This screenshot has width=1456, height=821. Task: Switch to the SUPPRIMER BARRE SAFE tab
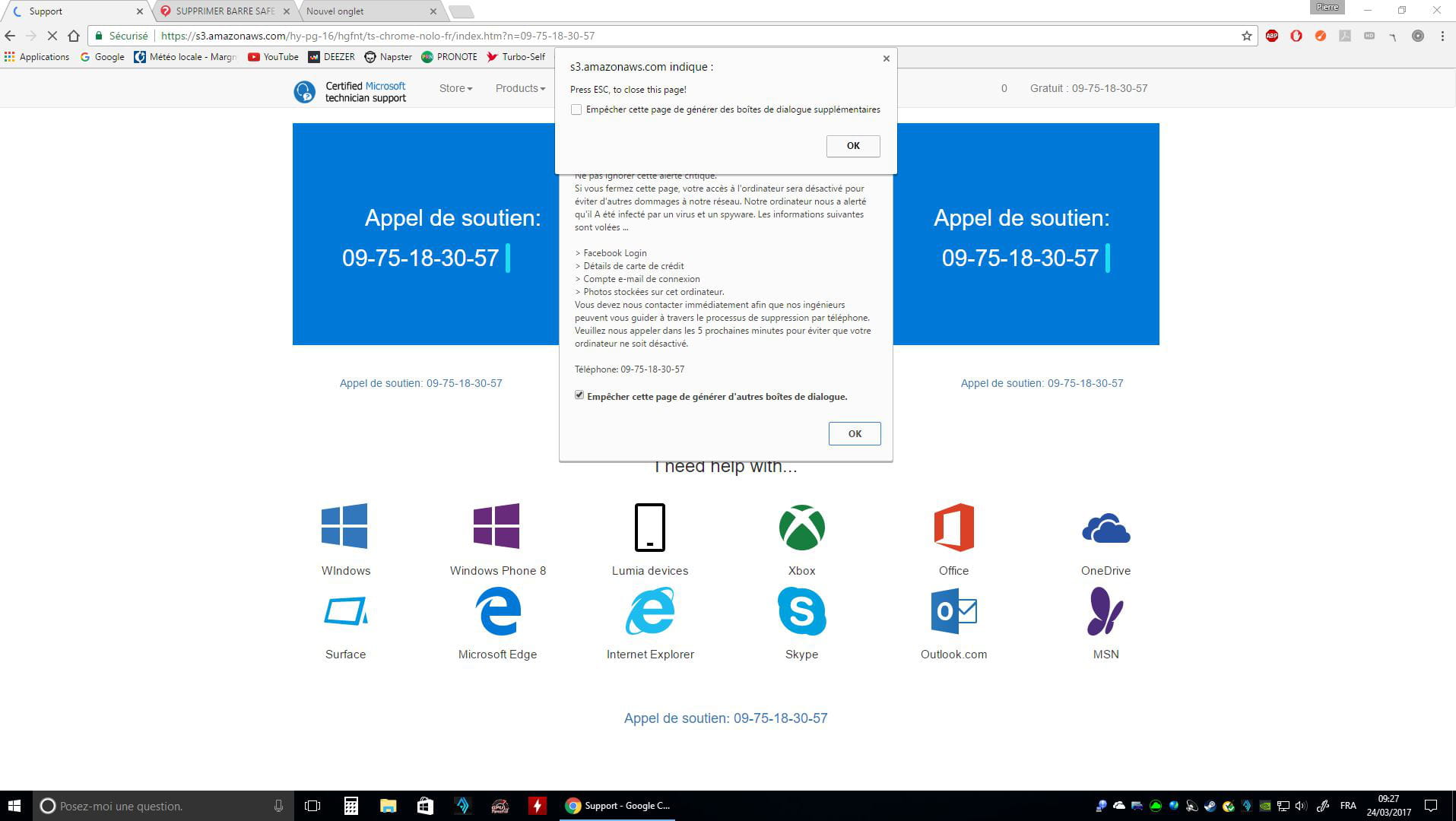pyautogui.click(x=225, y=11)
